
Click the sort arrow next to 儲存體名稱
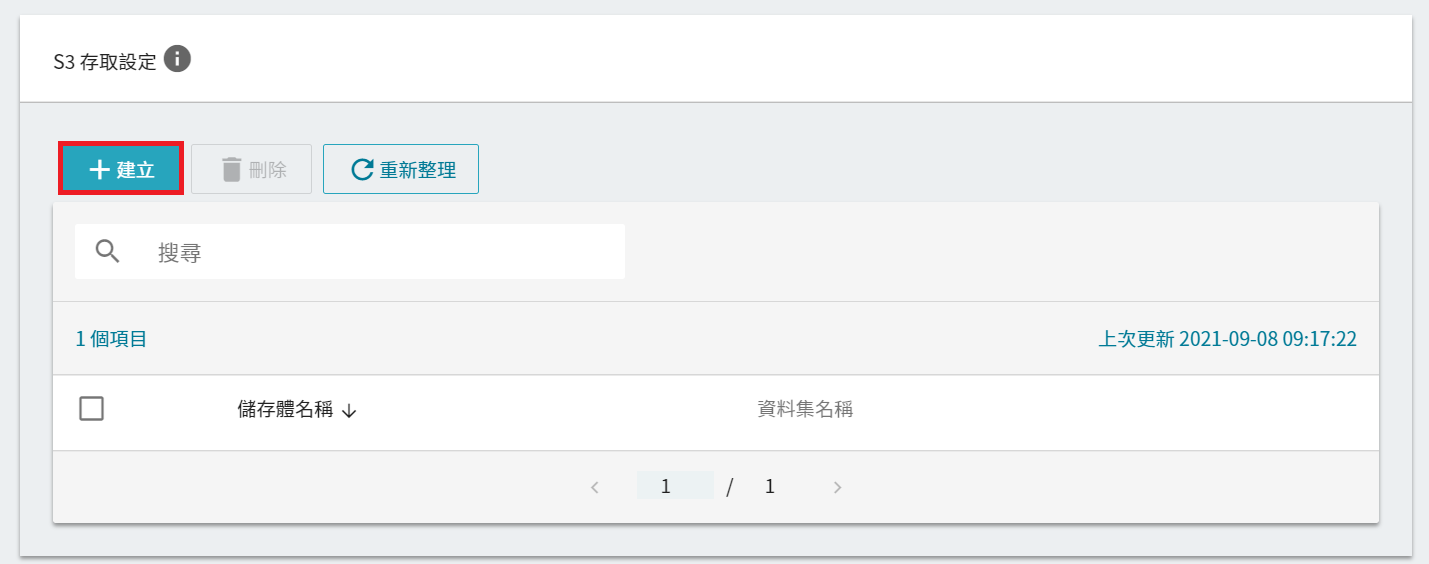pos(348,411)
